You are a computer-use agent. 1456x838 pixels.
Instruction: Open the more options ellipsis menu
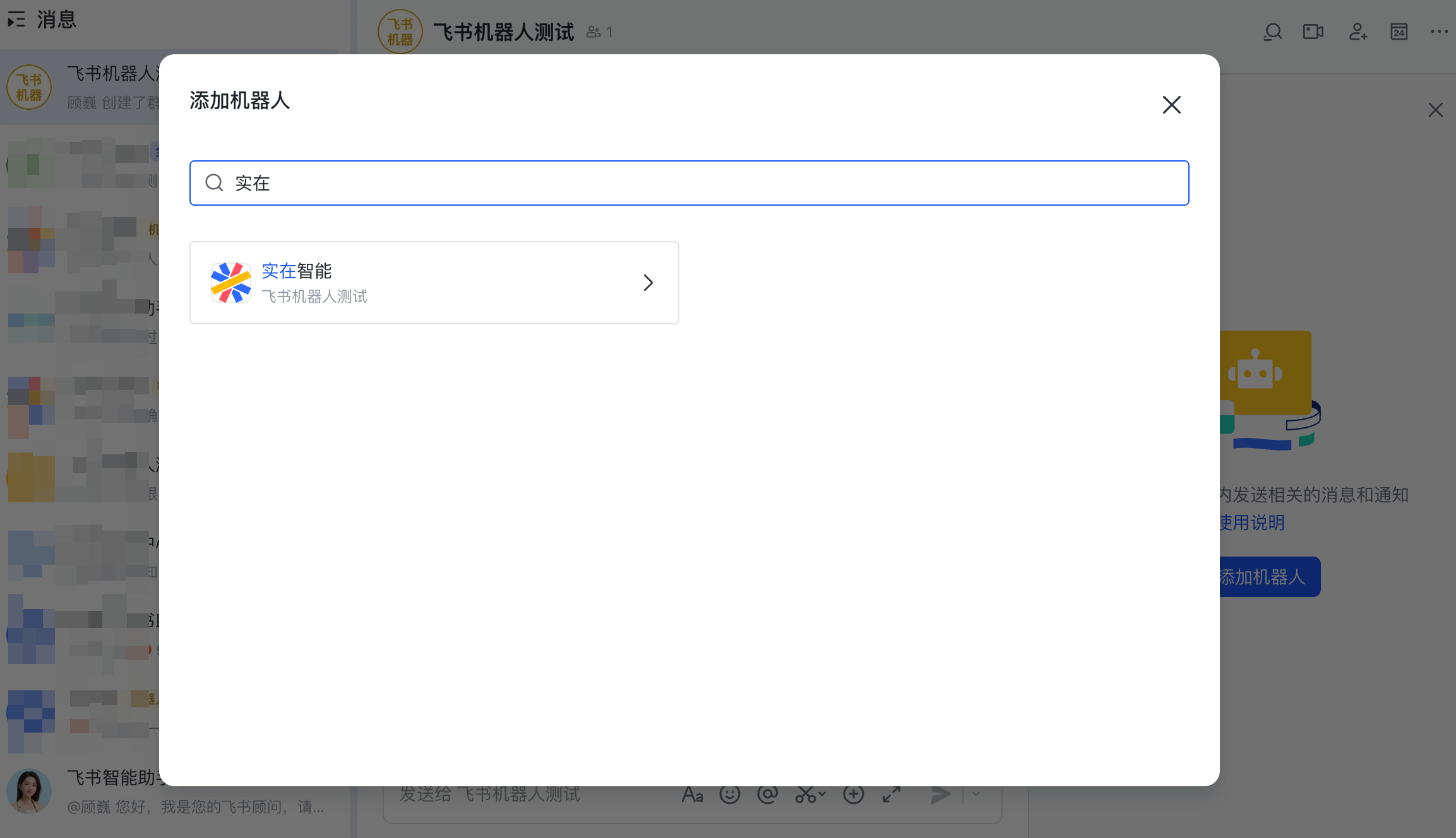click(1439, 32)
